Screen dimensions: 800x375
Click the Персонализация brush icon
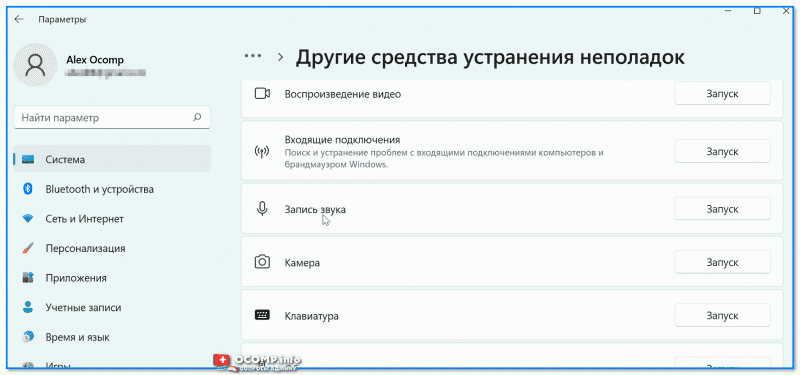point(28,248)
